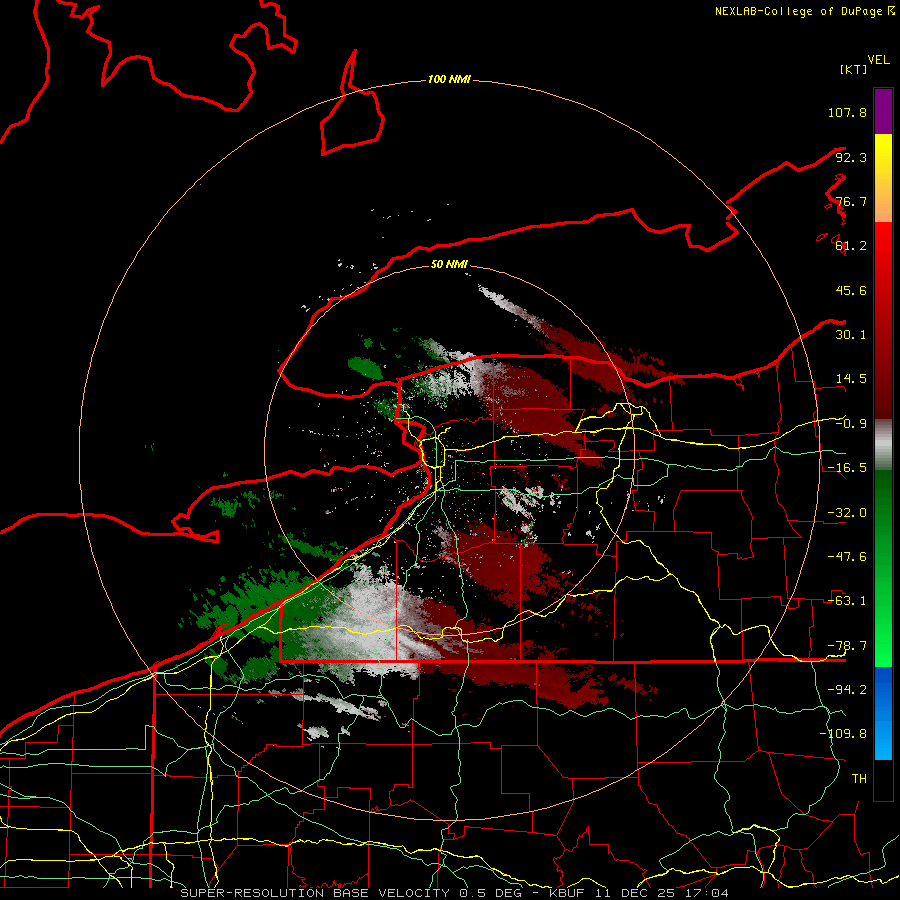Click the purple segment of the color bar
The width and height of the screenshot is (900, 900).
[x=883, y=111]
